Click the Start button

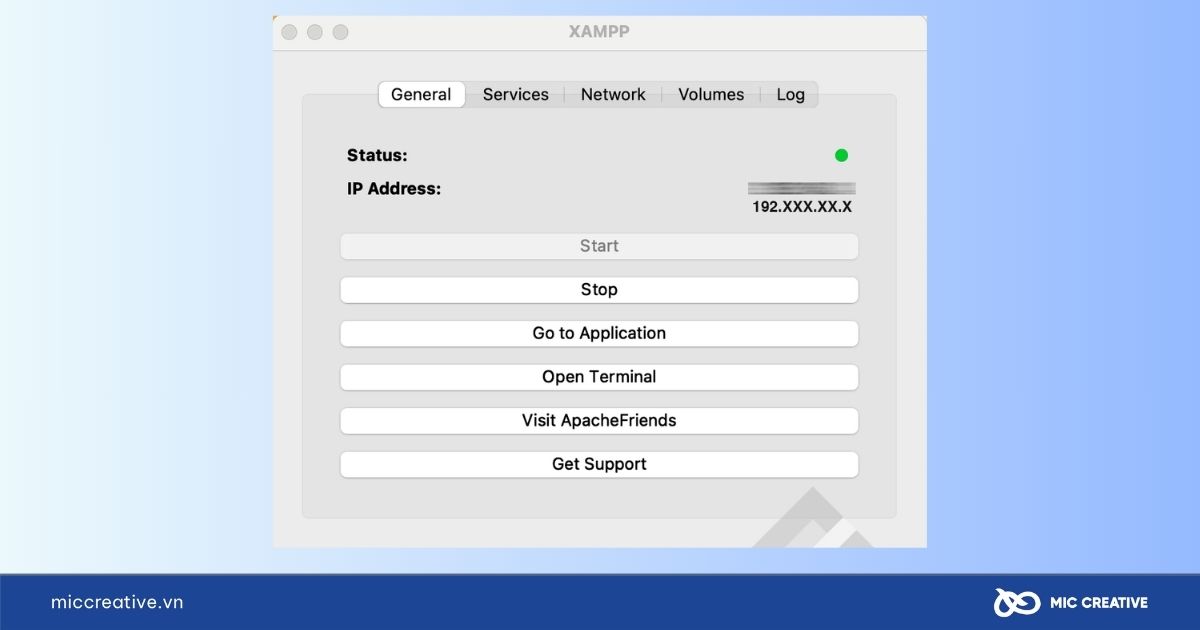[x=599, y=246]
